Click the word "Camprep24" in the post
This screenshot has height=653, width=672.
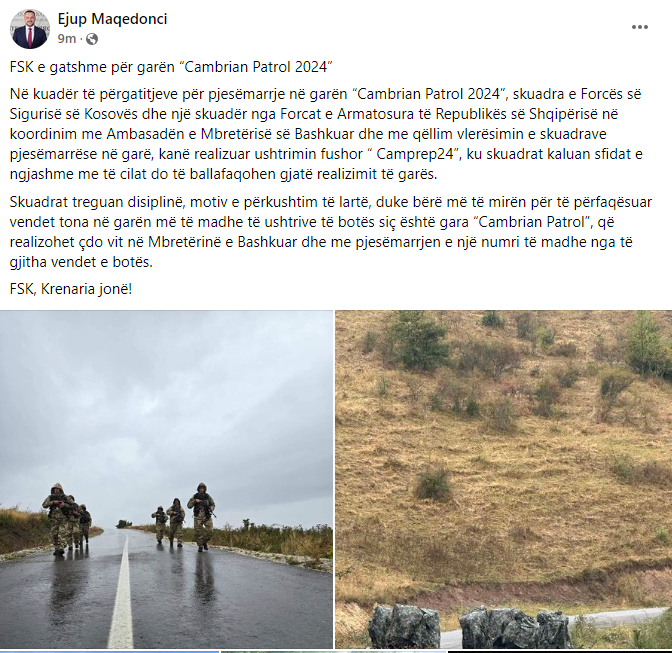tap(414, 154)
